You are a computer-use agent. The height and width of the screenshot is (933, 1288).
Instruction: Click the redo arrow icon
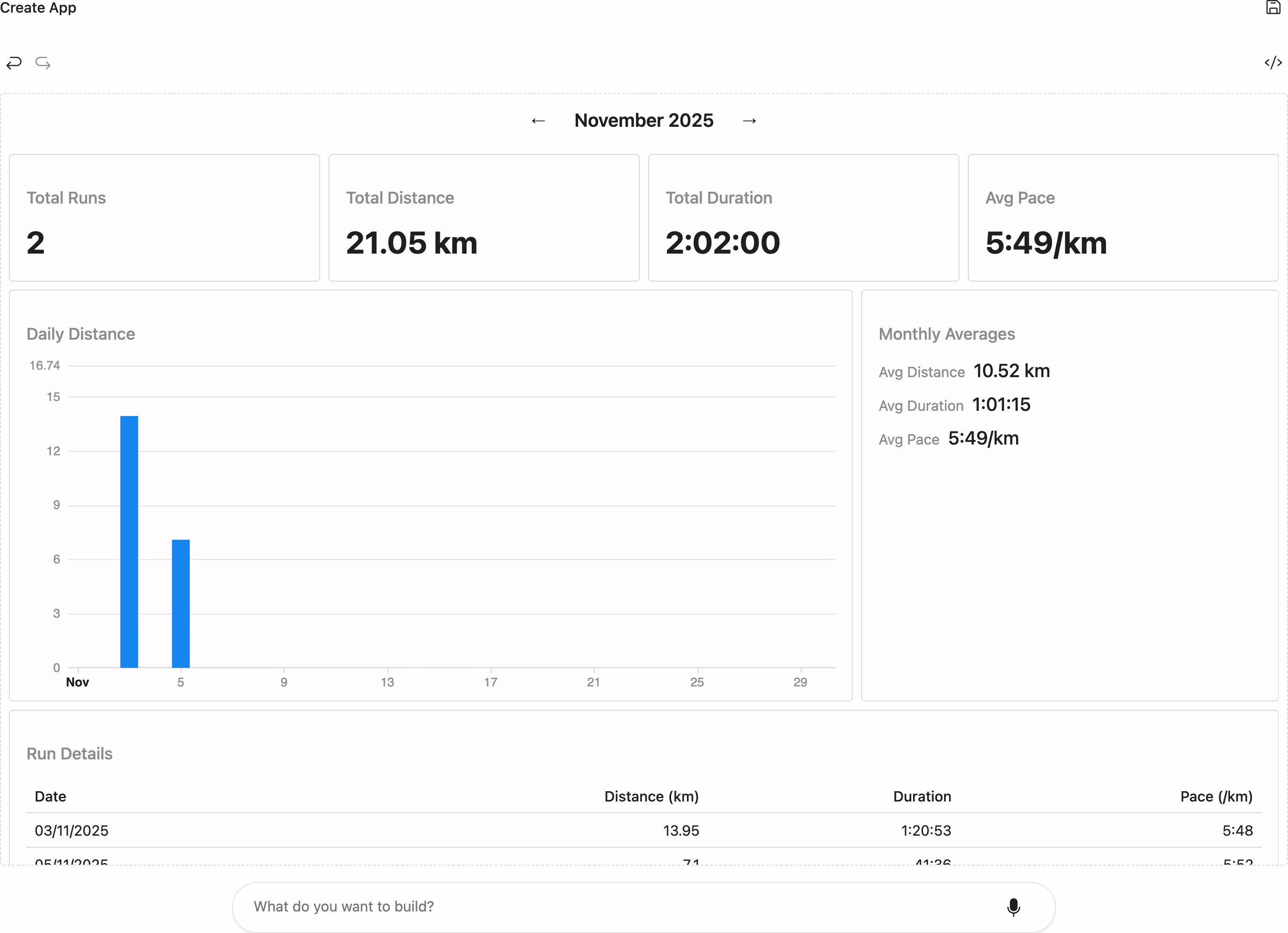[x=43, y=62]
